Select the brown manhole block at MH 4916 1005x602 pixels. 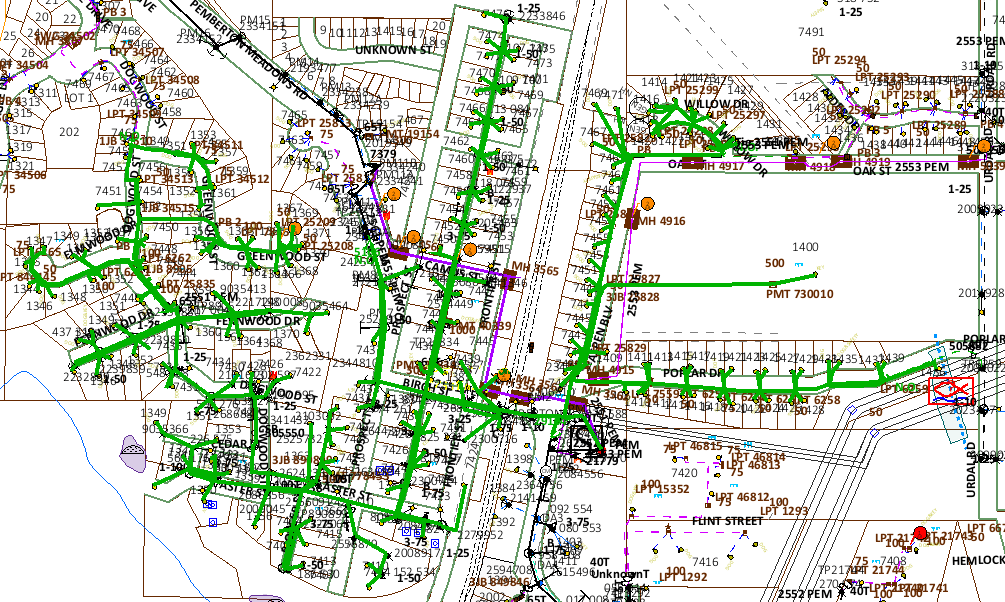coord(631,220)
